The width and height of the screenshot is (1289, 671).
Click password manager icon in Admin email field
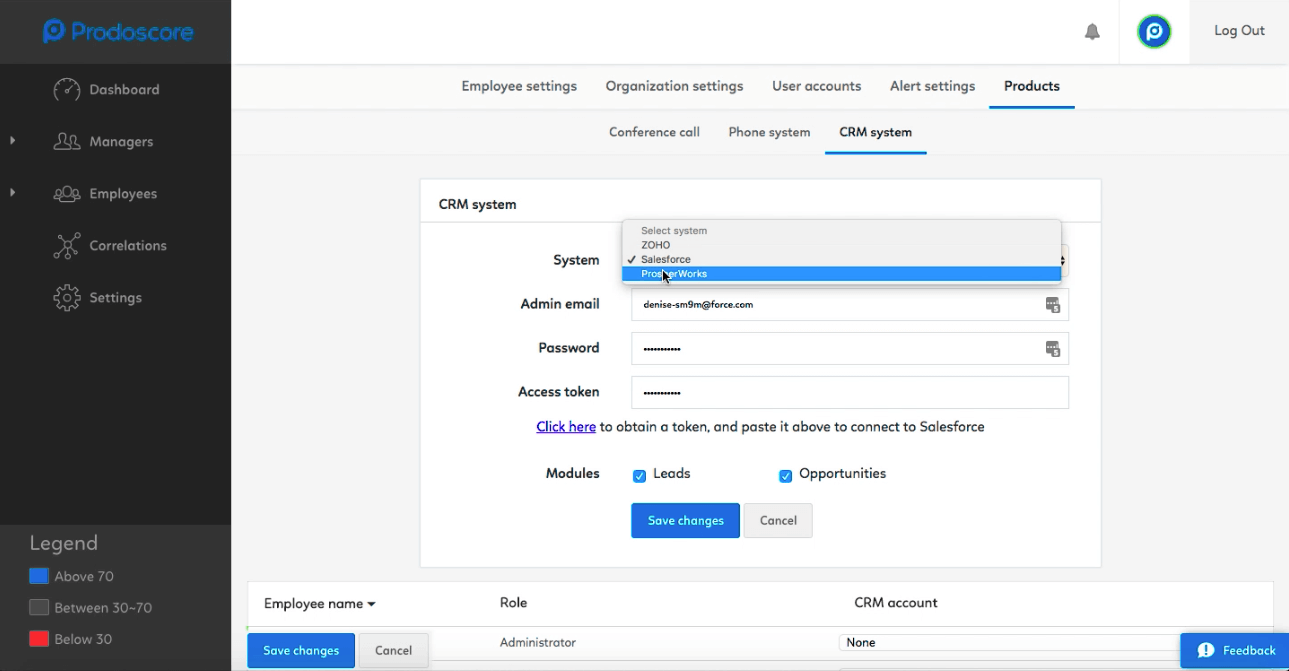tap(1052, 305)
